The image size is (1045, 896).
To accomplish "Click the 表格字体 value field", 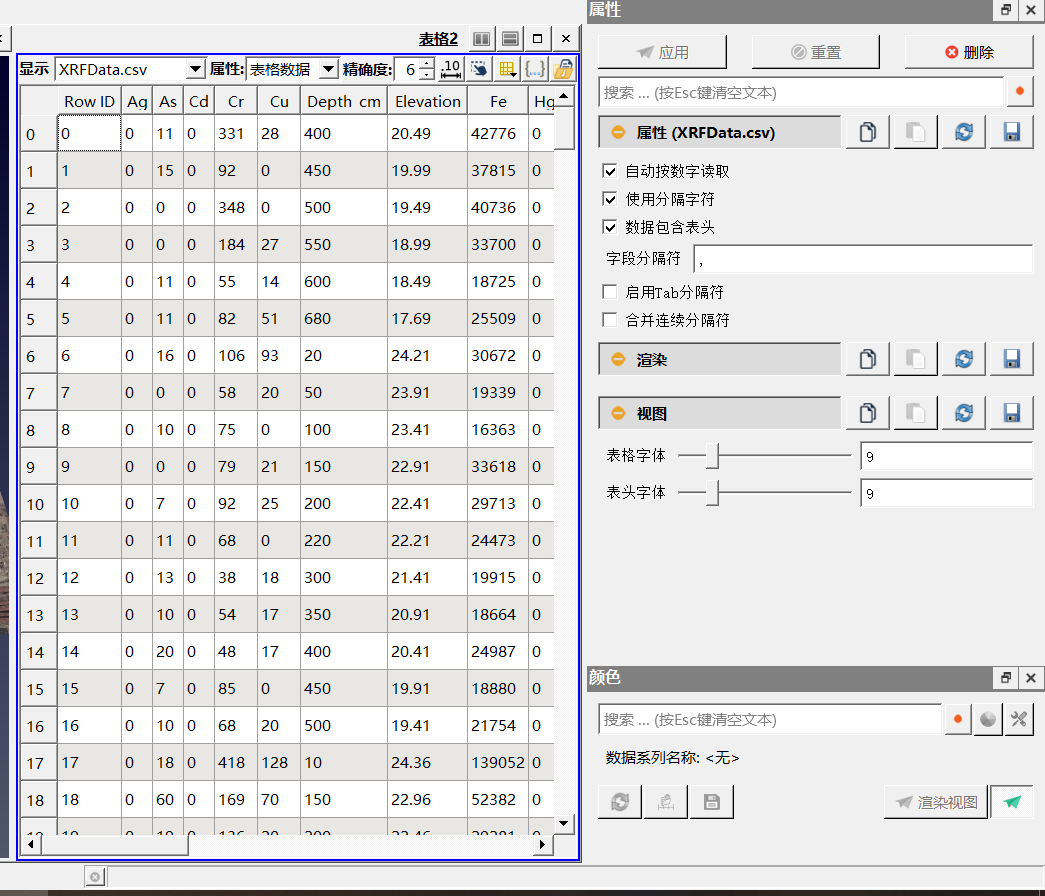I will point(946,457).
